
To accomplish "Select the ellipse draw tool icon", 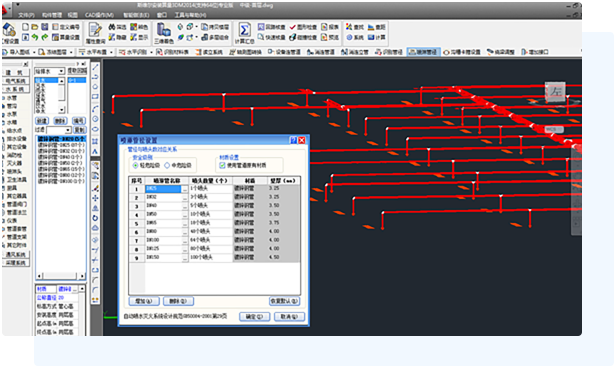I will coord(95,129).
